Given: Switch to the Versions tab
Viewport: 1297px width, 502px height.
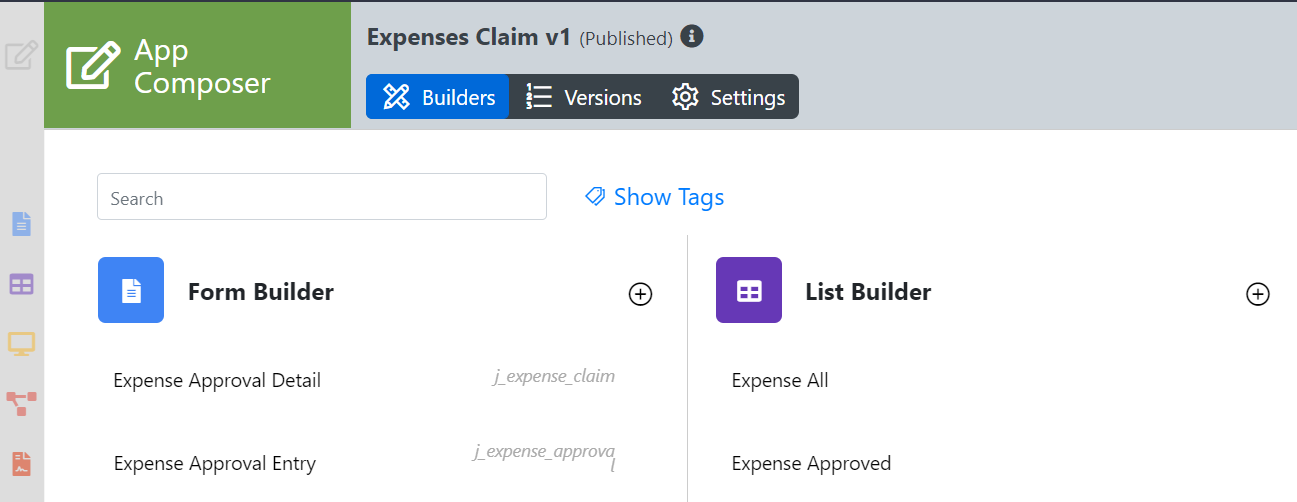Looking at the screenshot, I should 583,97.
